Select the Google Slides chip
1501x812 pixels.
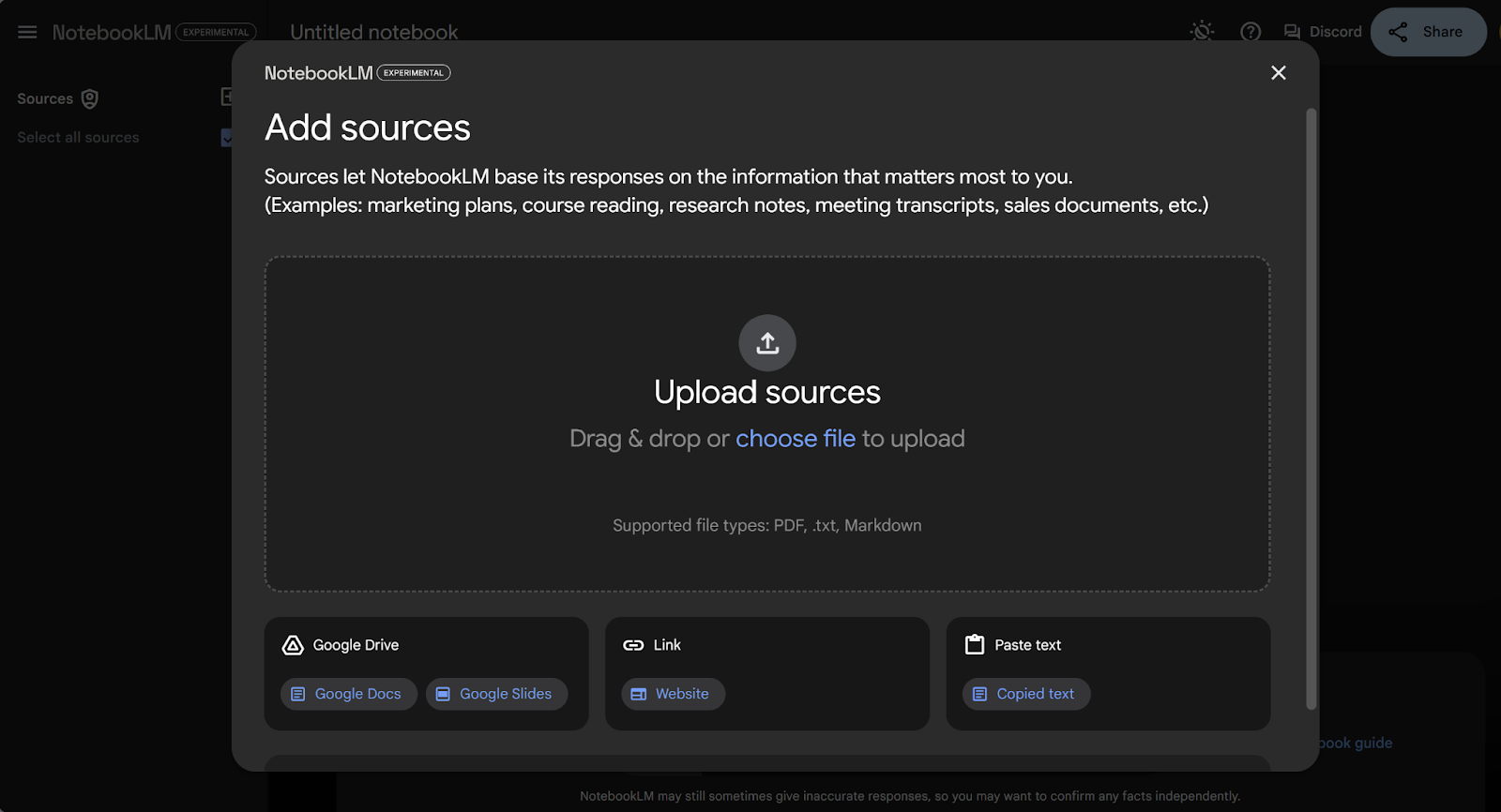click(x=496, y=694)
